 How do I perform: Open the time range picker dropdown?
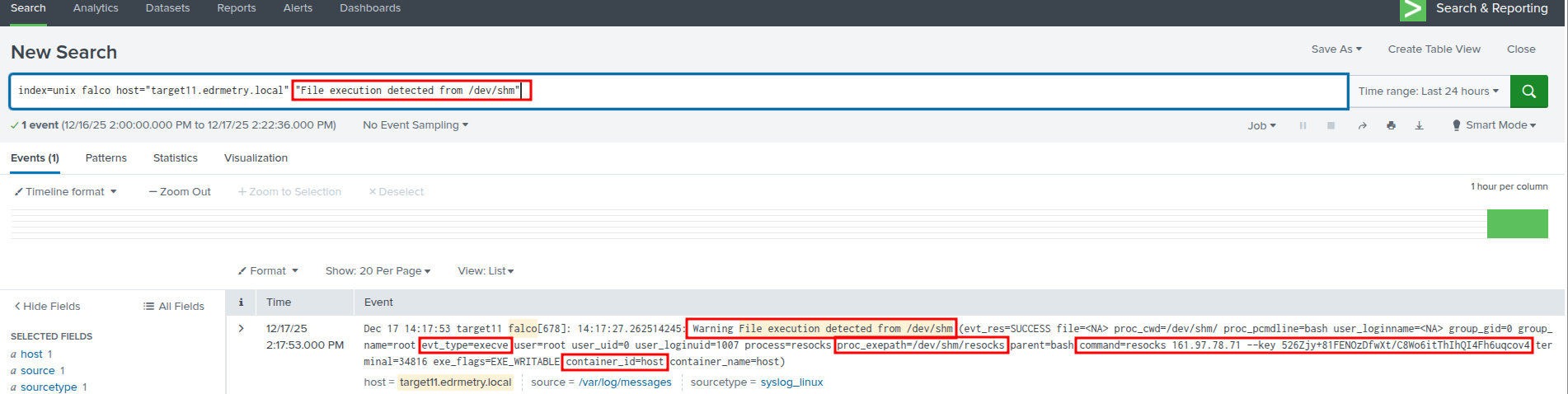[x=1428, y=91]
